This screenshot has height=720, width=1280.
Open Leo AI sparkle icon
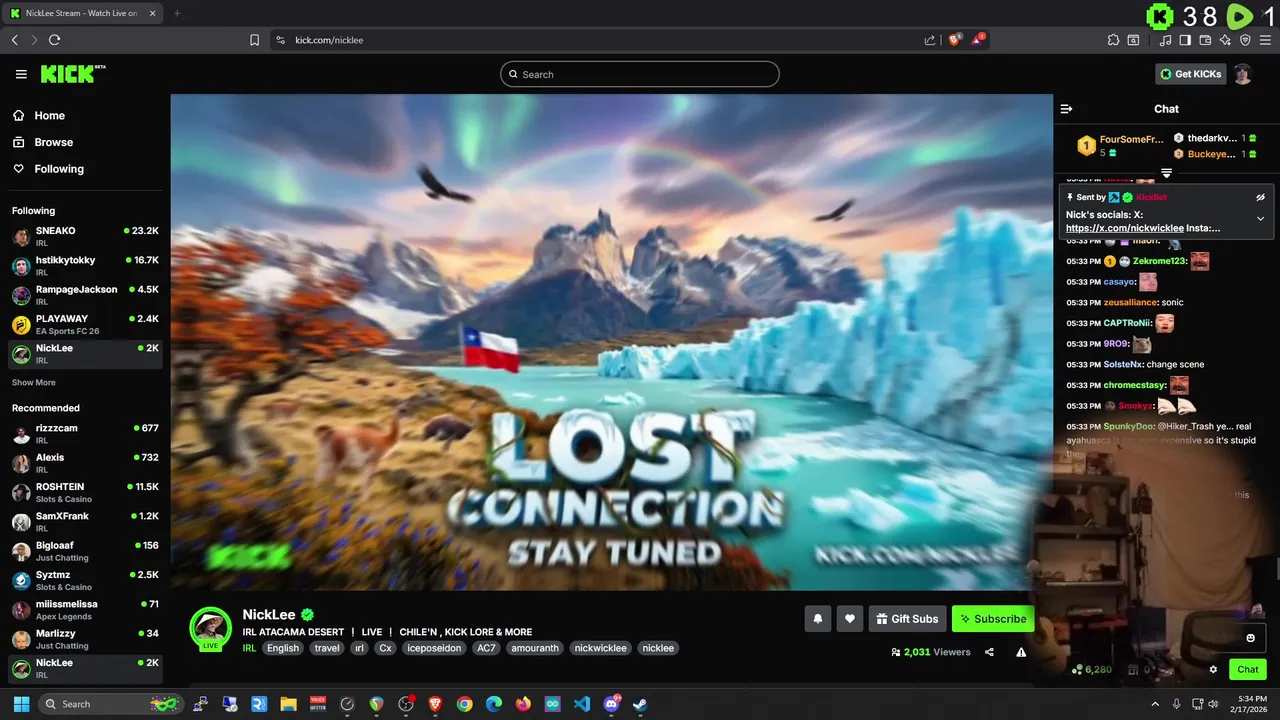pyautogui.click(x=1225, y=40)
